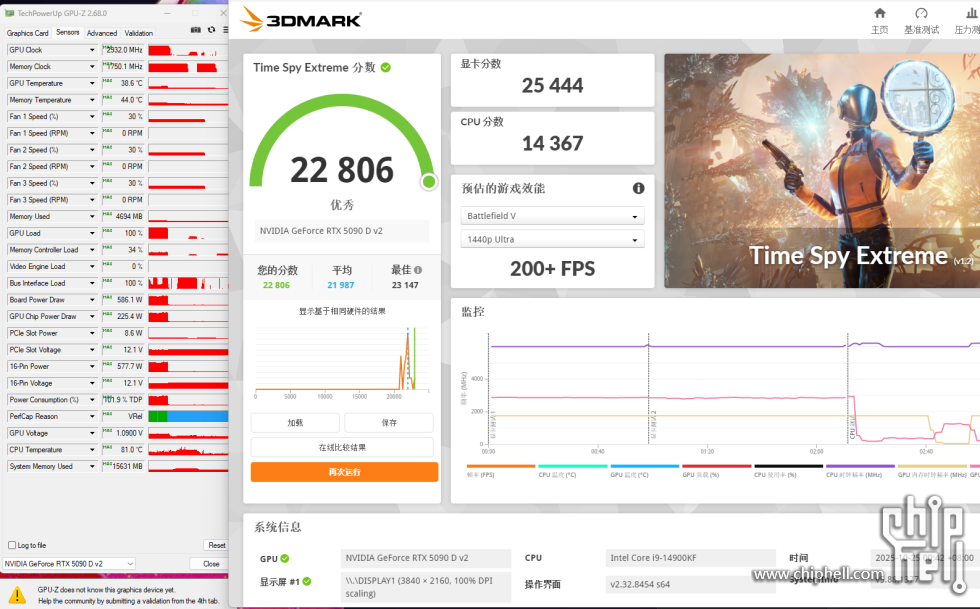Image resolution: width=980 pixels, height=609 pixels.
Task: Click info icon beside best score label
Action: click(418, 270)
